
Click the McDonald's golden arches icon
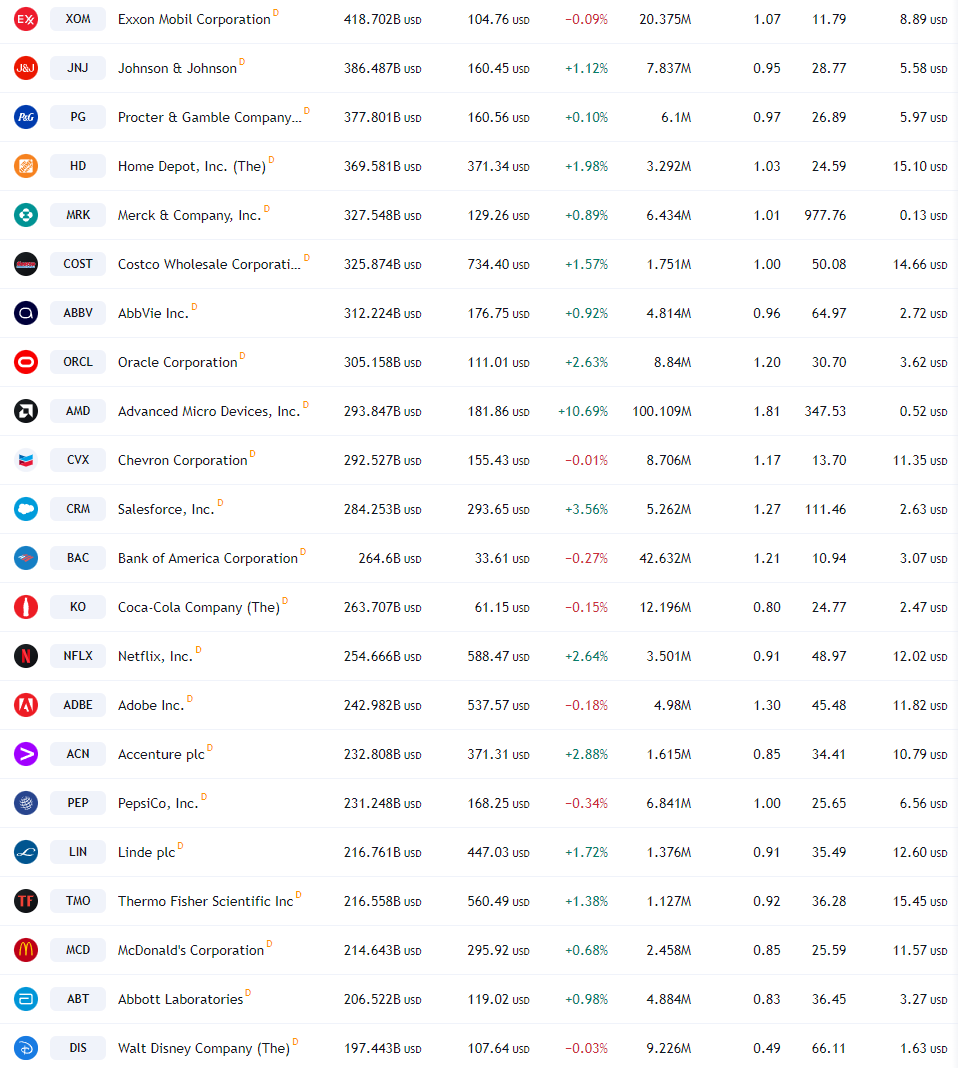tap(26, 951)
